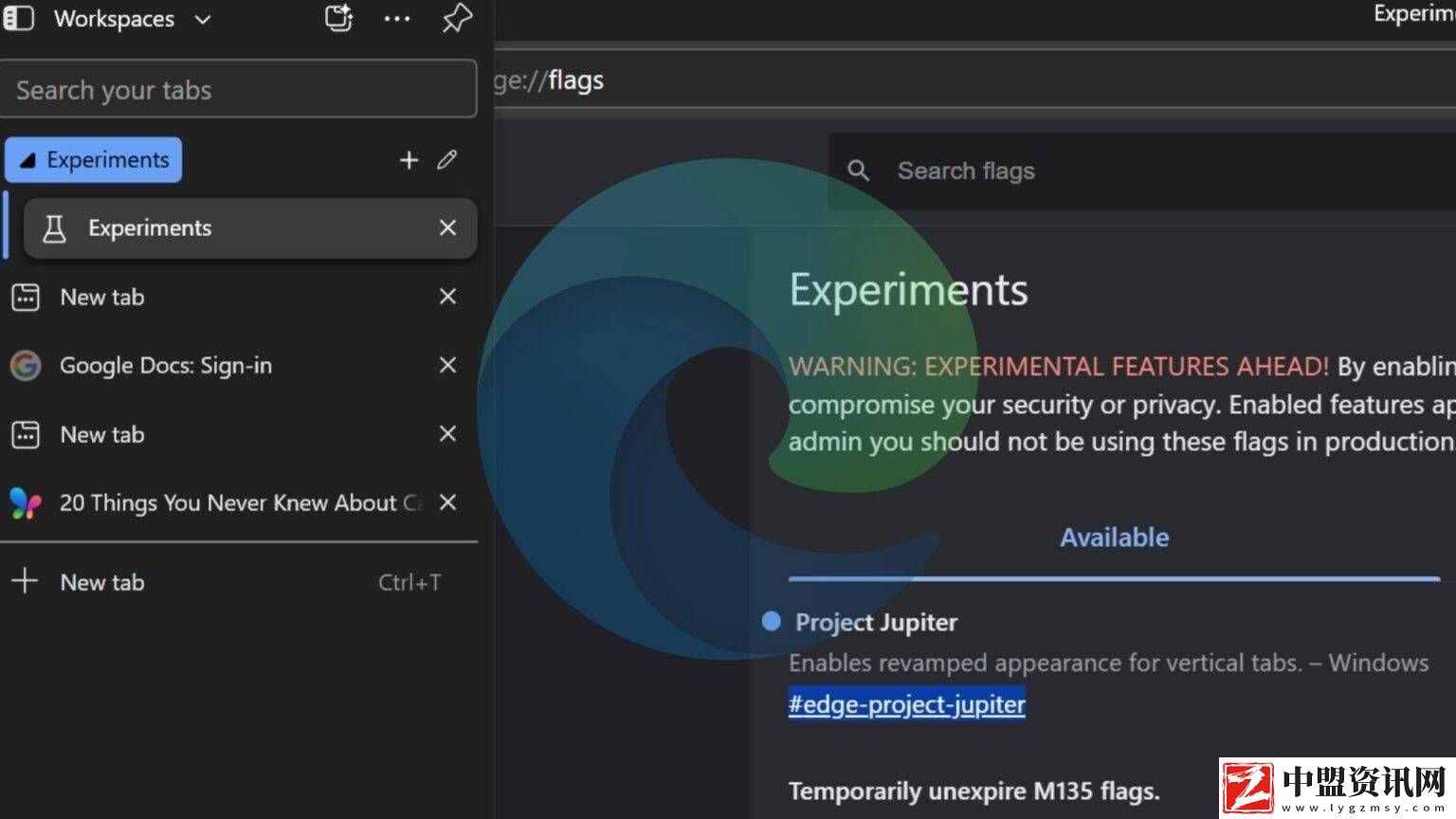Click the blue dot beside Project Jupiter
This screenshot has width=1456, height=819.
[772, 621]
